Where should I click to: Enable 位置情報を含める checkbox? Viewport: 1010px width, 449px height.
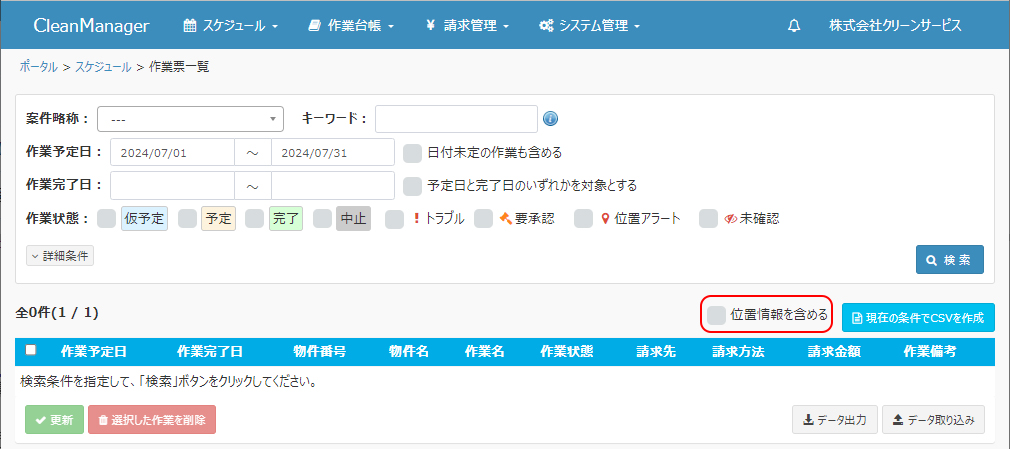(716, 315)
